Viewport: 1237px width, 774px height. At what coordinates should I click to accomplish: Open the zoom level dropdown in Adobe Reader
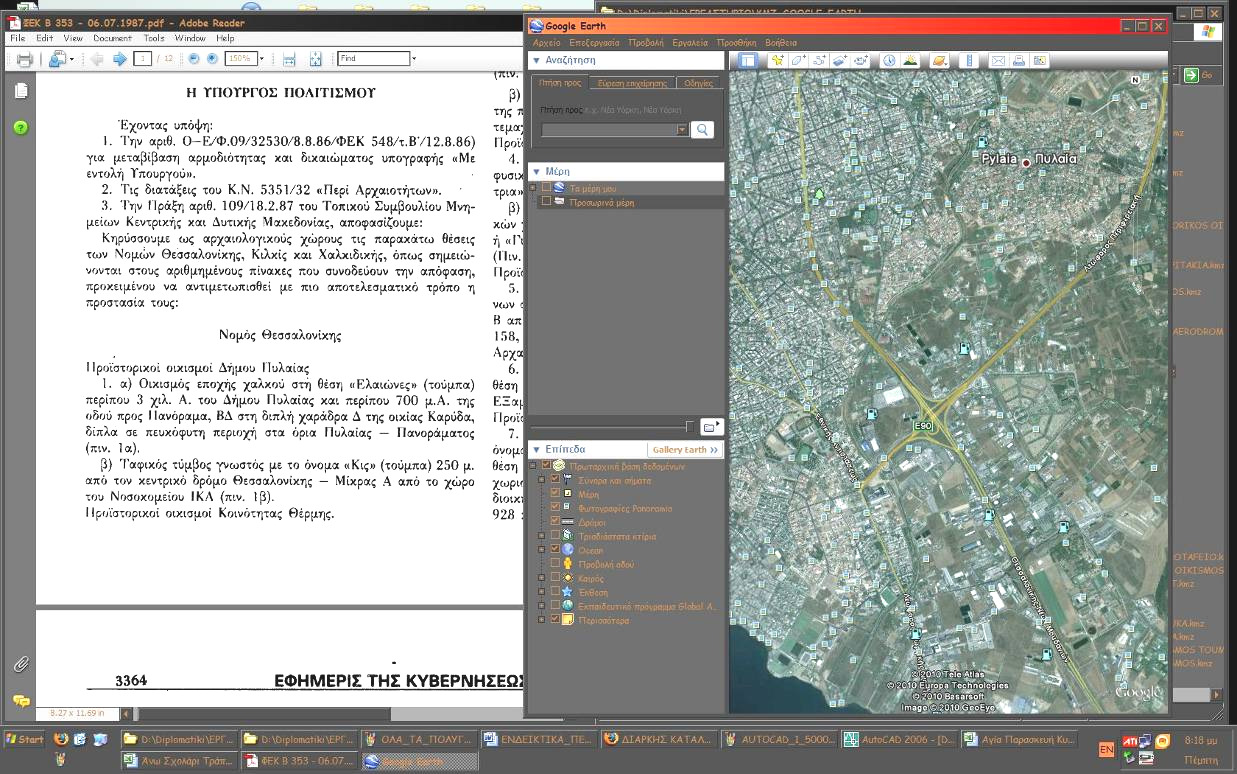pos(262,59)
